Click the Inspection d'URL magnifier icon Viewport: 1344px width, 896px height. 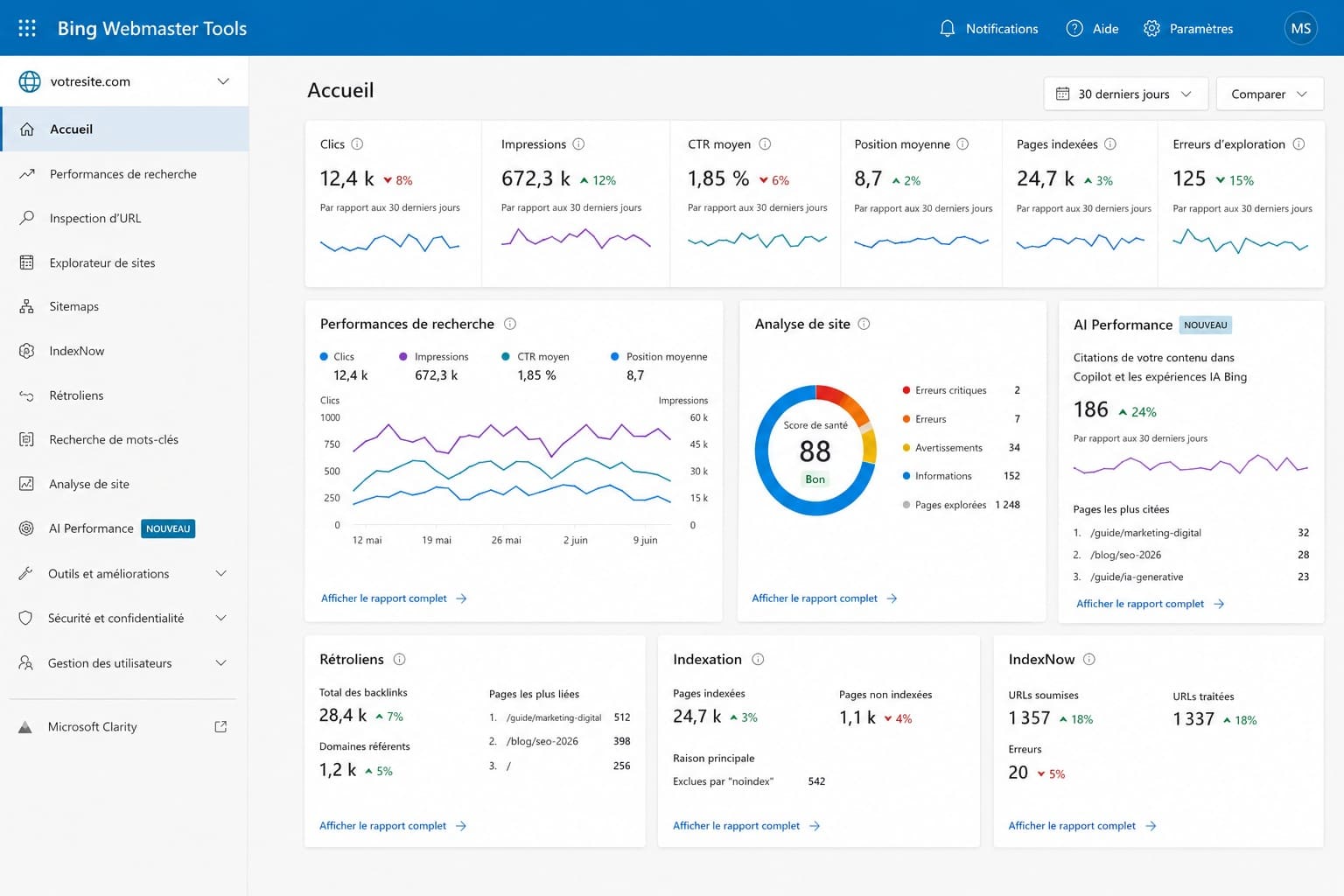pyautogui.click(x=27, y=218)
